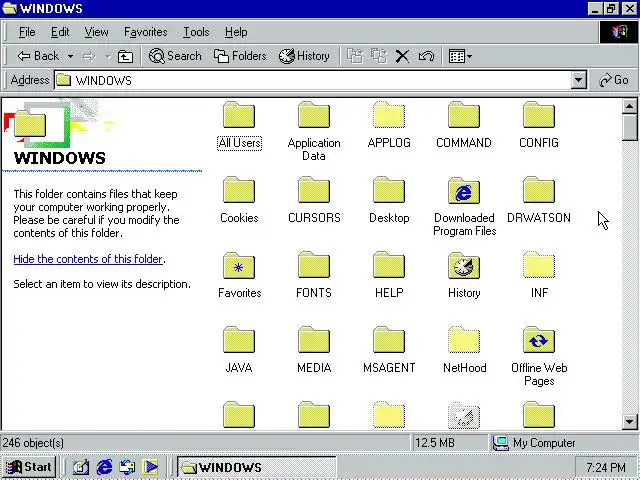Screen dimensions: 640x480
Task: Select the APPLOG folder
Action: click(x=389, y=125)
